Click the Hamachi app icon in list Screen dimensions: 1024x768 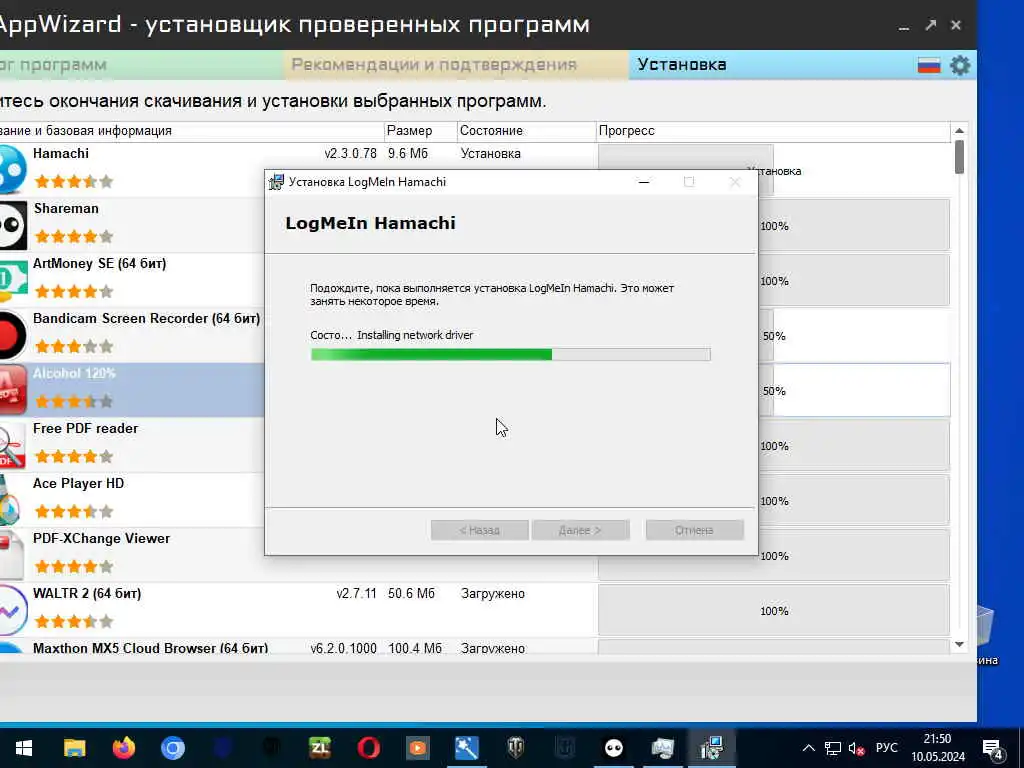12,169
